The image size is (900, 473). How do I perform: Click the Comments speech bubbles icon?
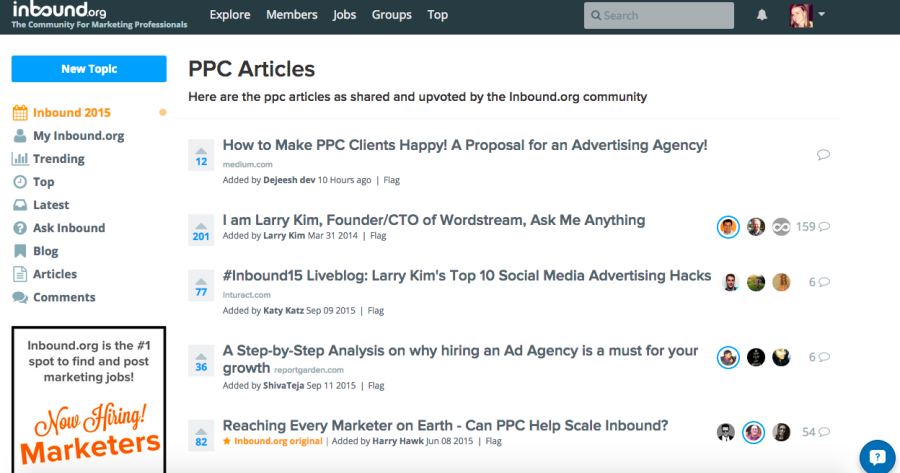coord(20,297)
